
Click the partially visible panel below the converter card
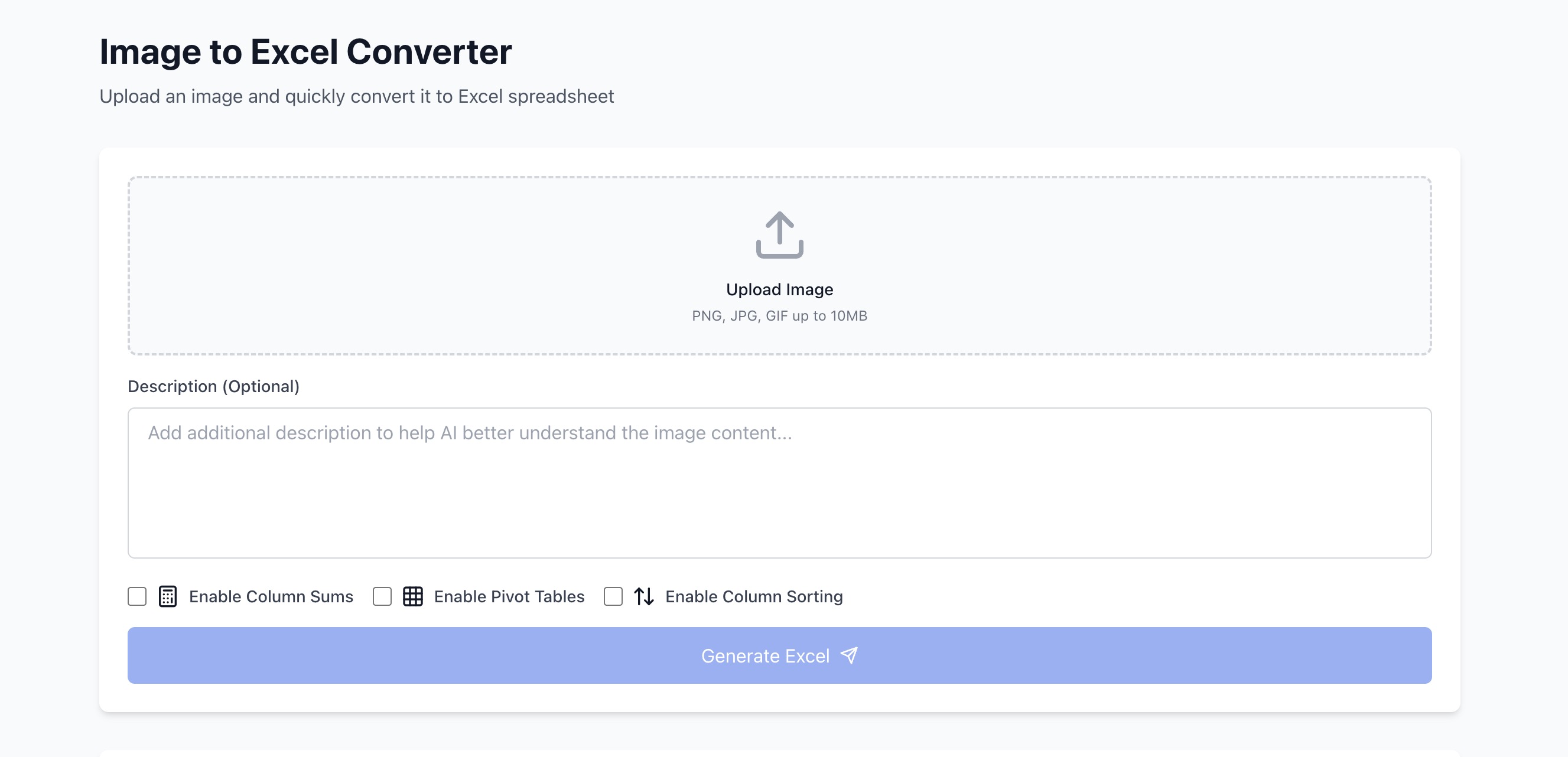[x=779, y=753]
